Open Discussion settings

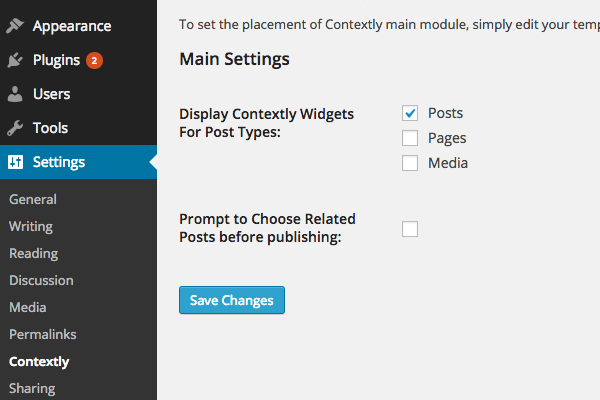click(41, 281)
